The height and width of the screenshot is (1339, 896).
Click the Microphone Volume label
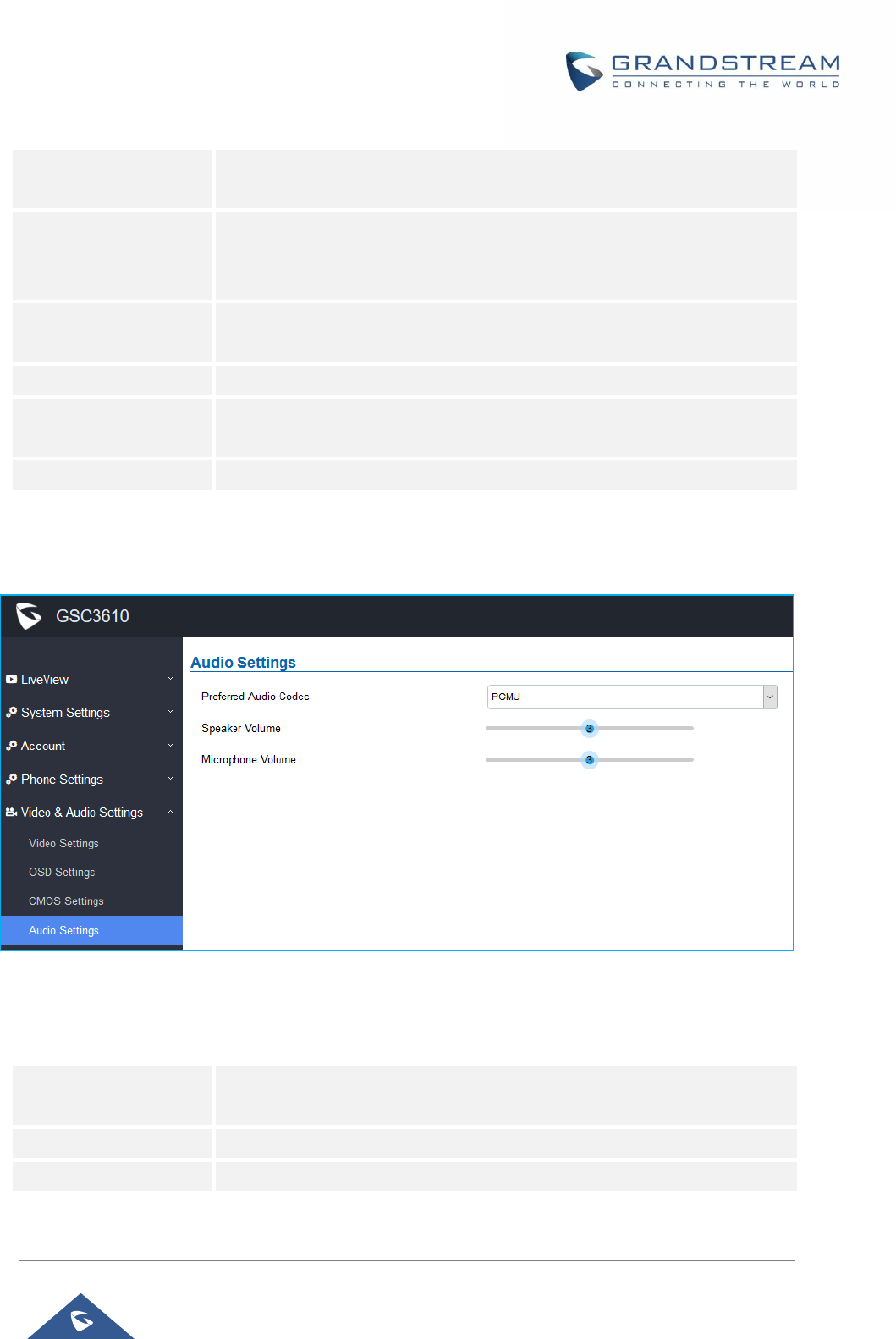tap(249, 759)
